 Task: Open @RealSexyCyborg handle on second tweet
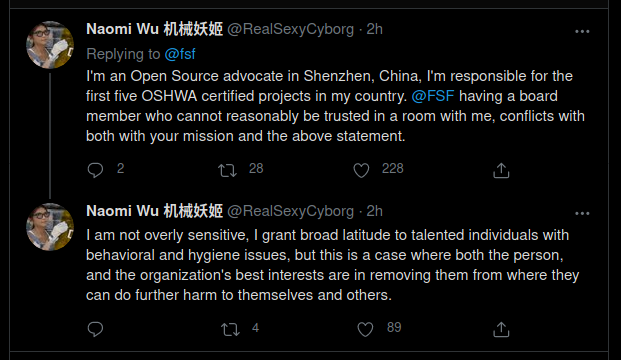click(x=290, y=211)
